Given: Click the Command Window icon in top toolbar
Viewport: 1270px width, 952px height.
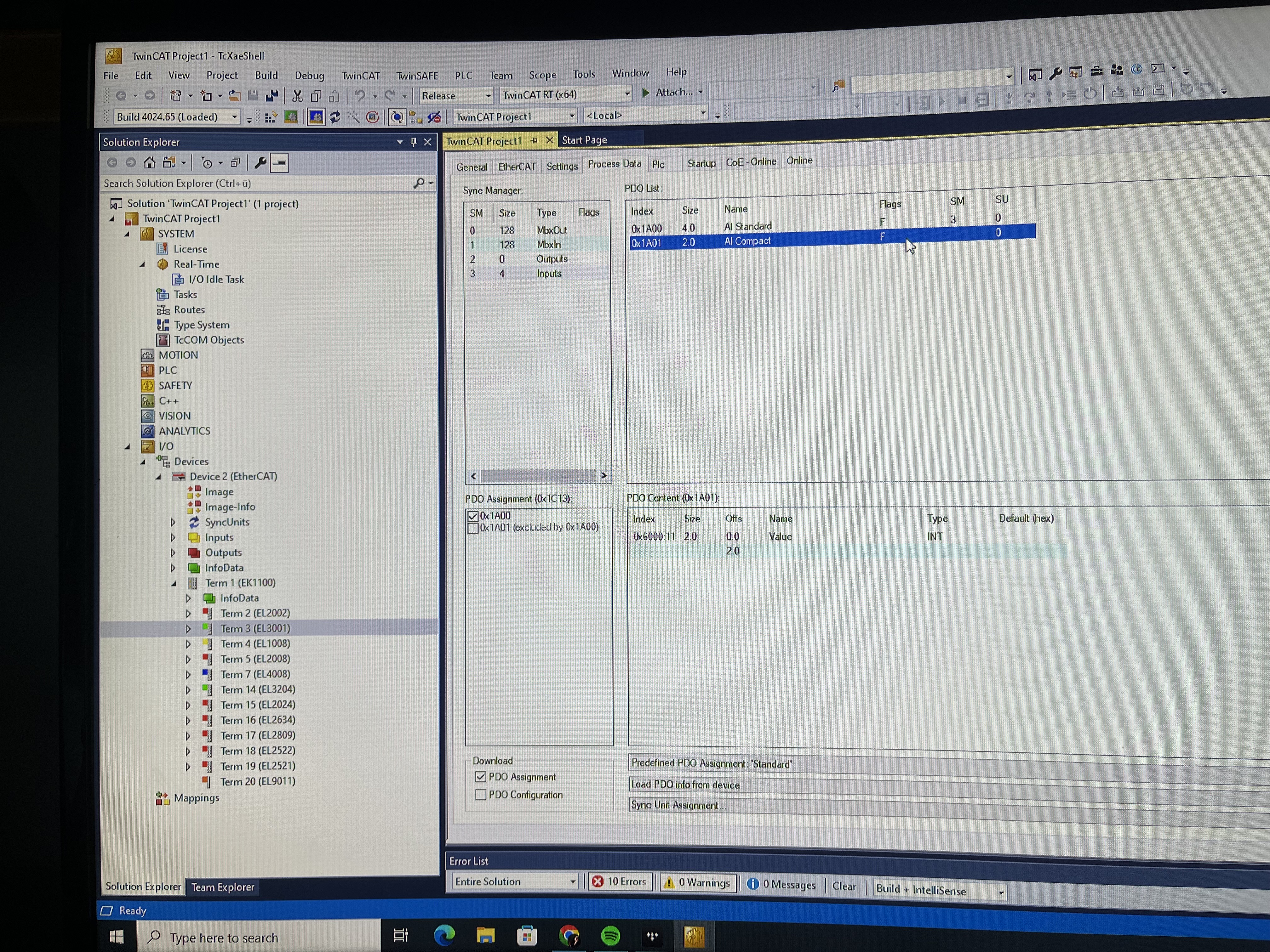Looking at the screenshot, I should coord(1158,69).
